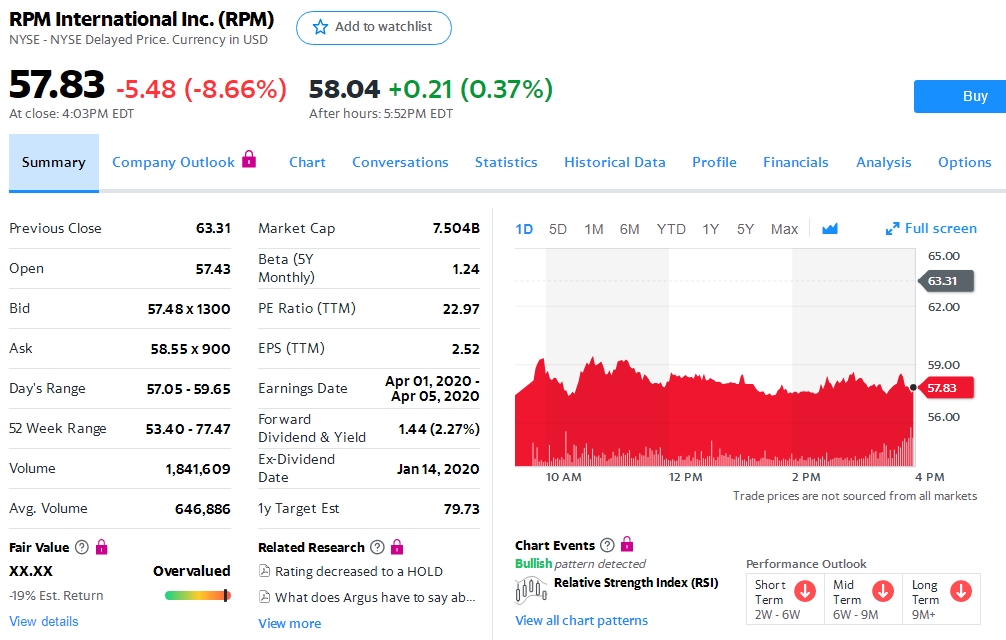Screen dimensions: 1006x640
Task: Open Rating decreased to a HOLD report
Action: point(359,571)
